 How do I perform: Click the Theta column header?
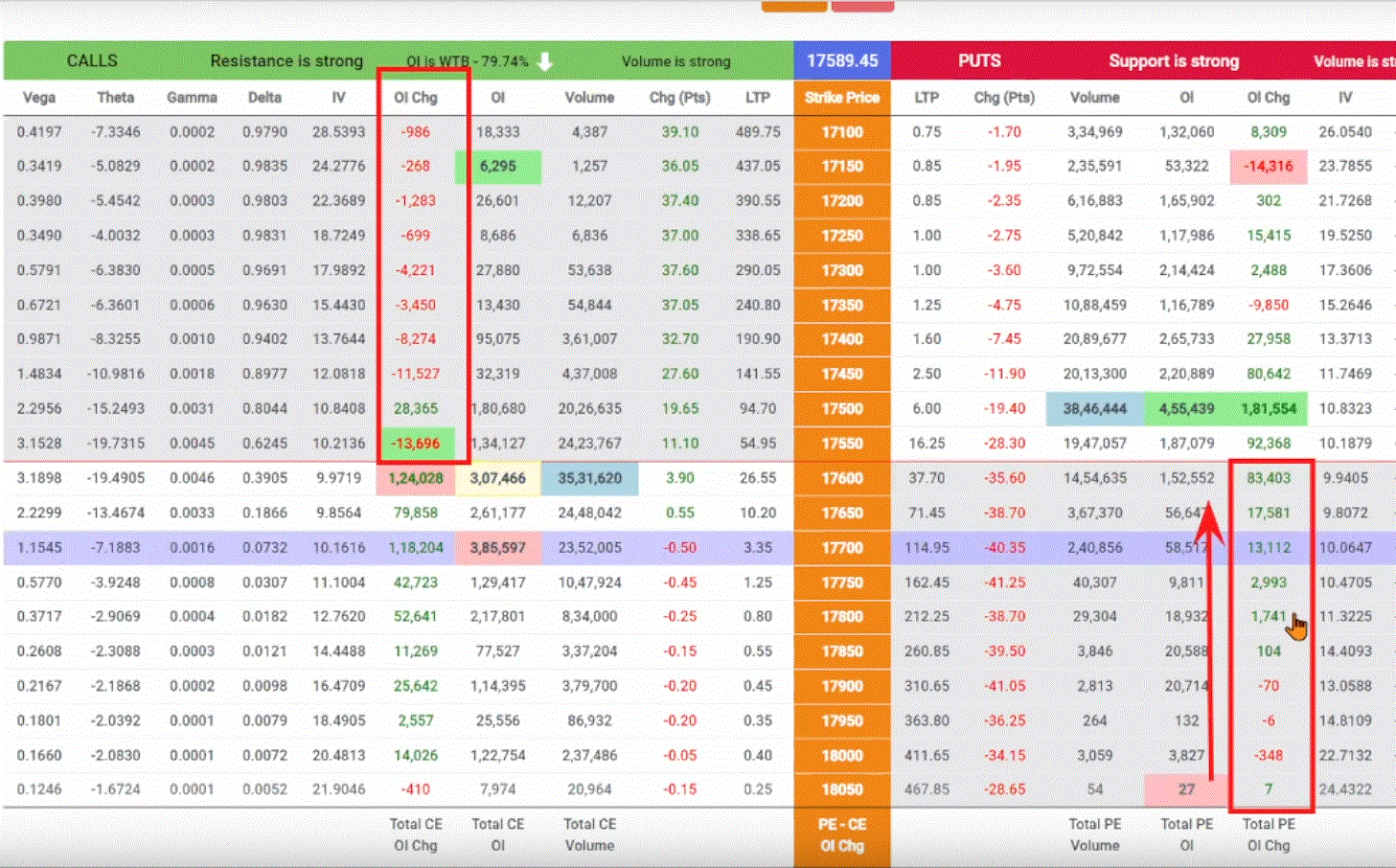[x=115, y=97]
